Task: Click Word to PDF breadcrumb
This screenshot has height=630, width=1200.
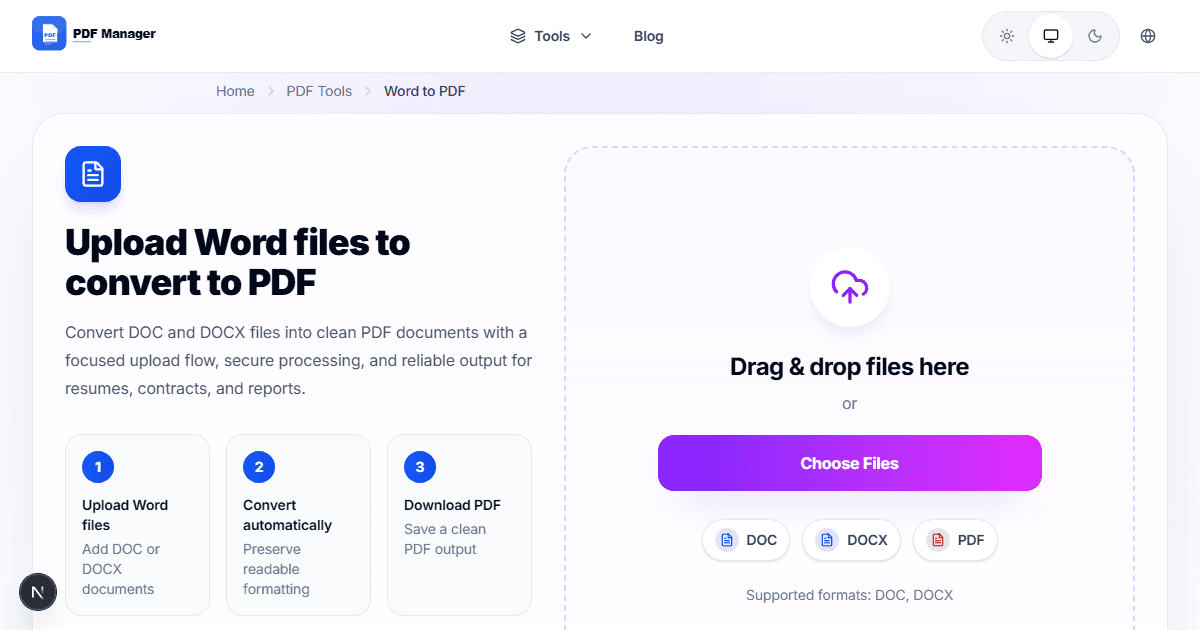Action: click(x=425, y=91)
